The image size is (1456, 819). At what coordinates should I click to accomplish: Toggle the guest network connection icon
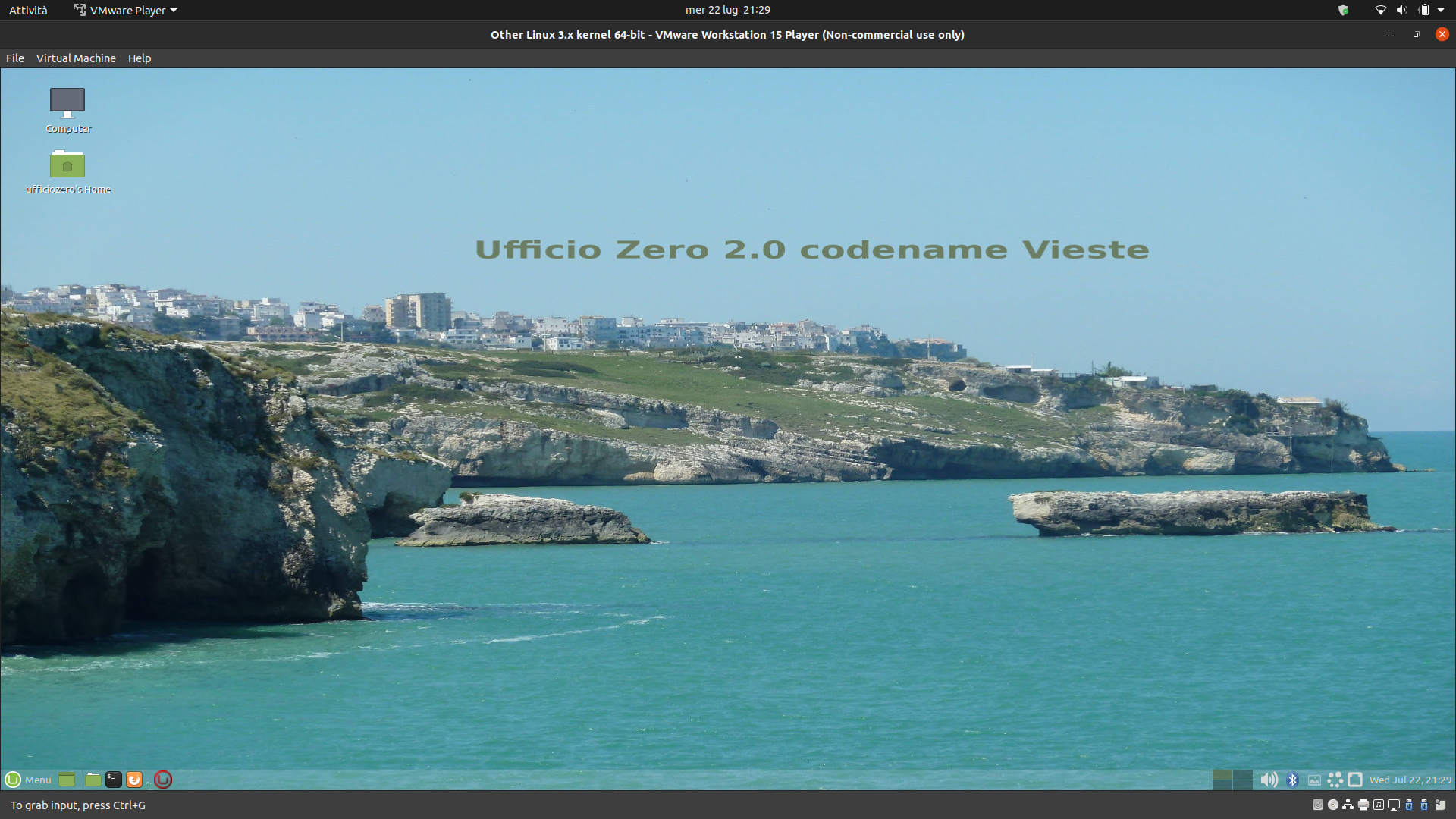1355,780
